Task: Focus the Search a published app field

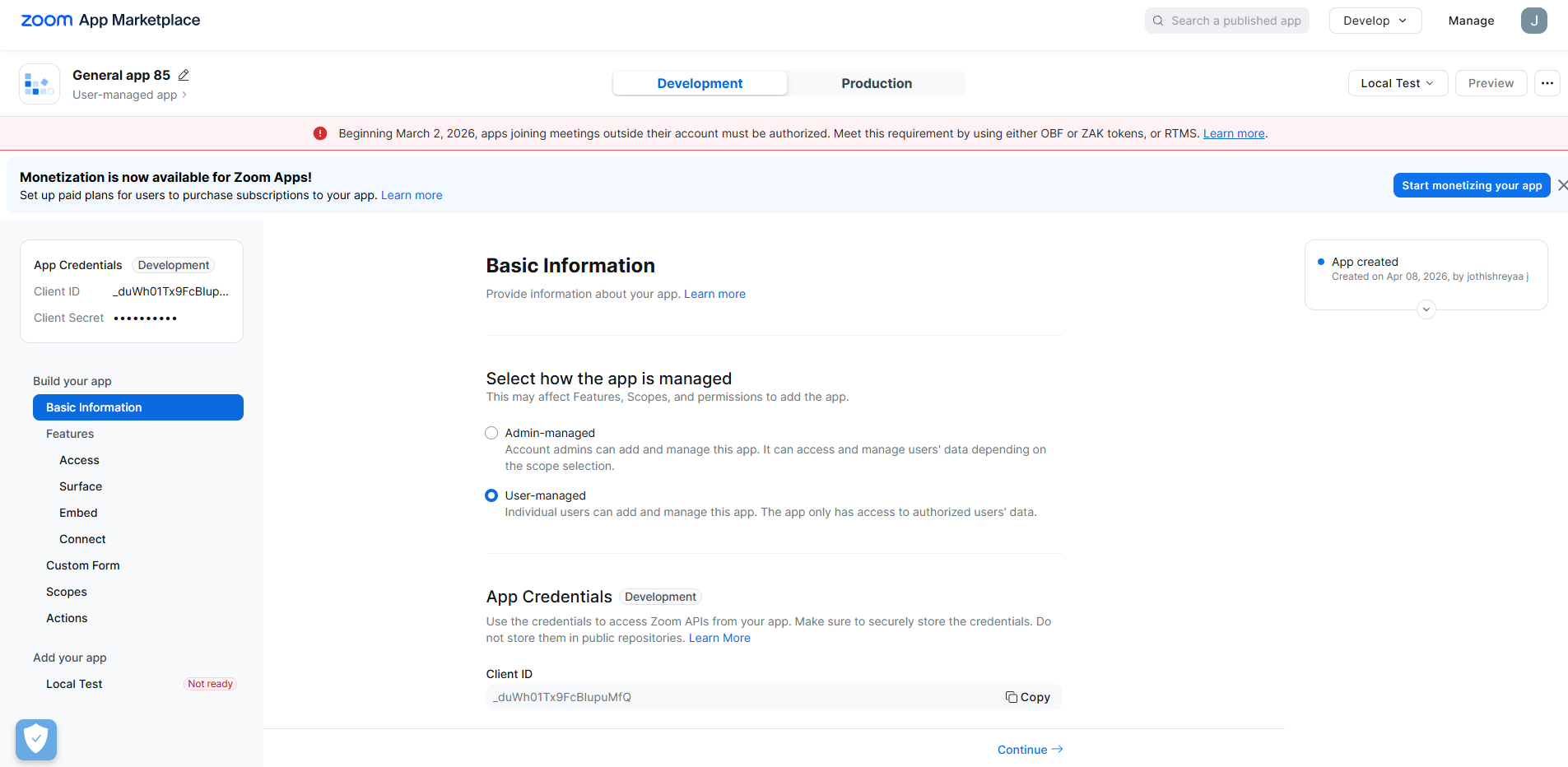Action: [x=1226, y=21]
